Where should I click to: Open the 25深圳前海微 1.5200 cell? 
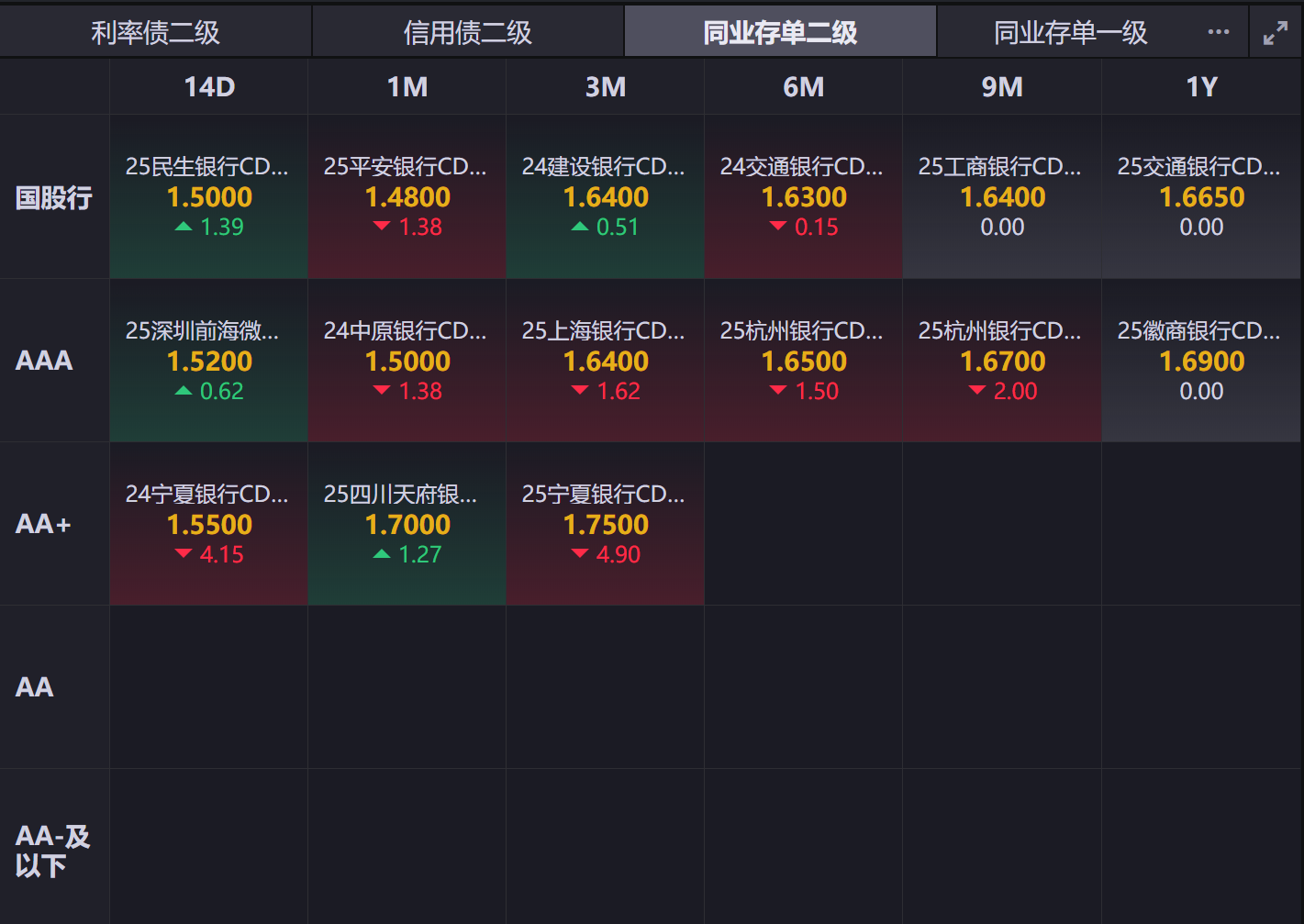(x=209, y=361)
